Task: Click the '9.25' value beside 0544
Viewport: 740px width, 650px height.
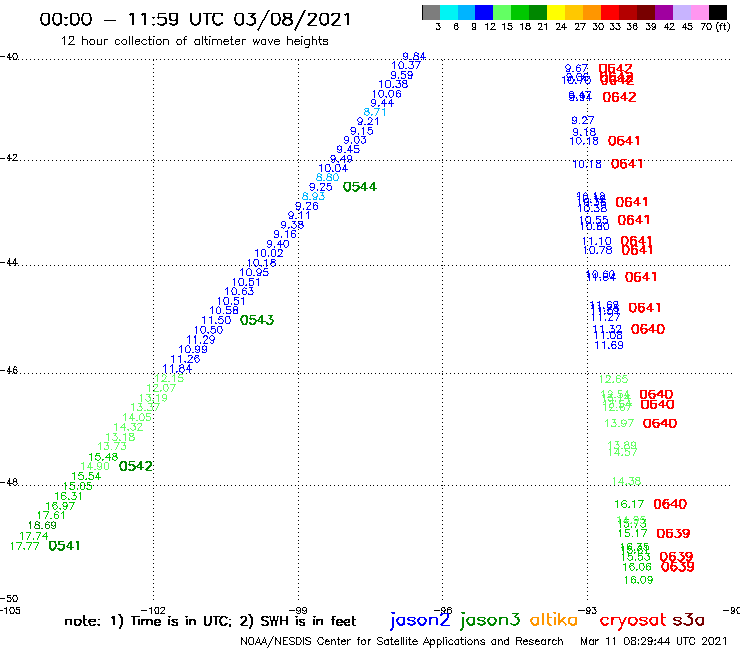Action: pyautogui.click(x=320, y=187)
